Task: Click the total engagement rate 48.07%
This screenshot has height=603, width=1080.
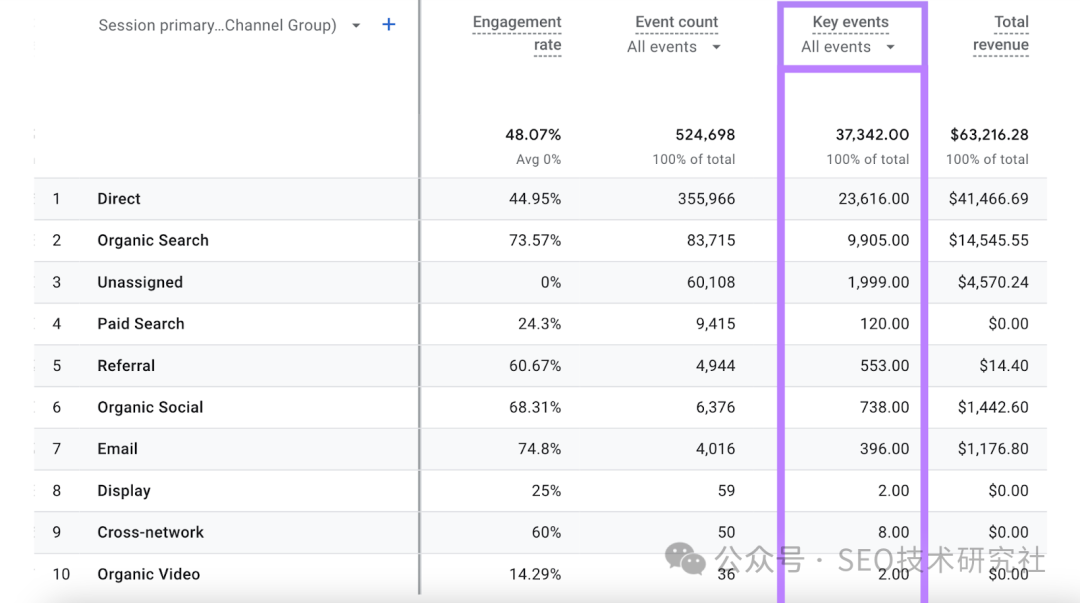Action: coord(533,134)
